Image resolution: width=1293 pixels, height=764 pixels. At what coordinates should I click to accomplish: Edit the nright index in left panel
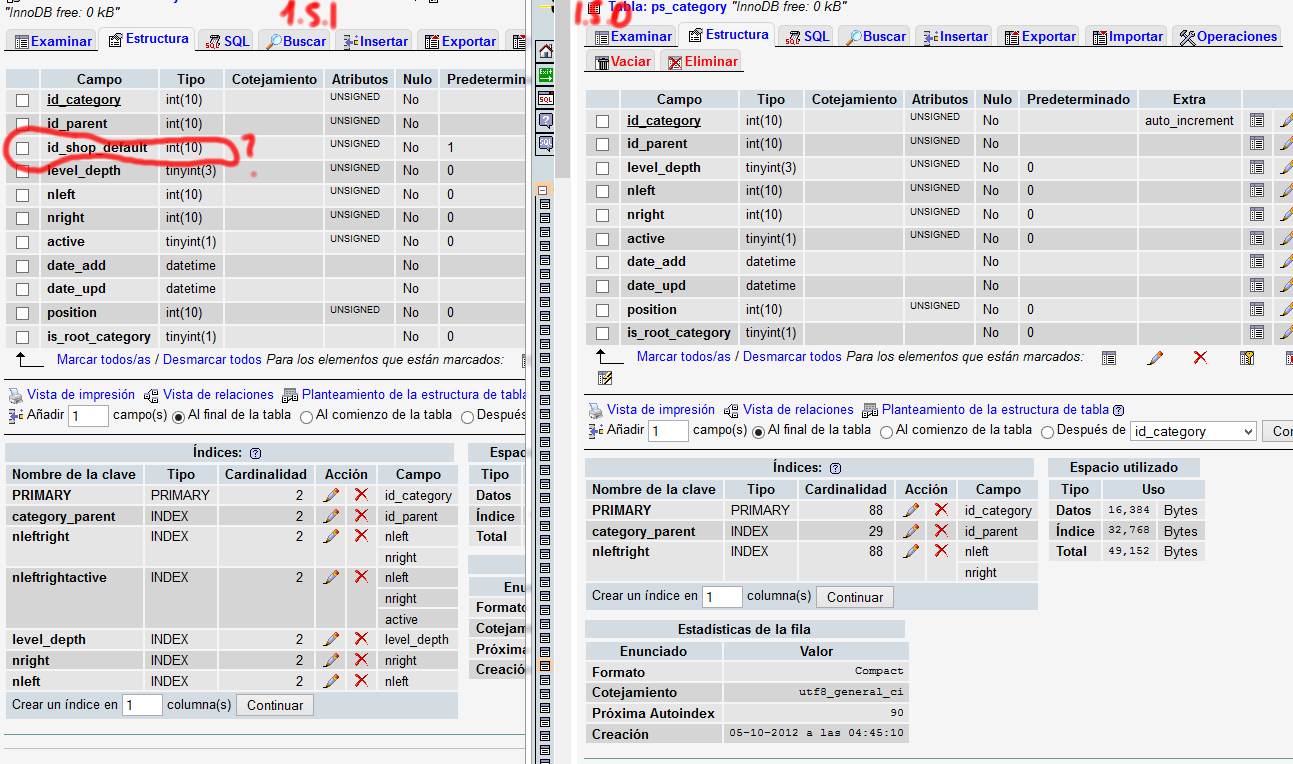point(331,660)
